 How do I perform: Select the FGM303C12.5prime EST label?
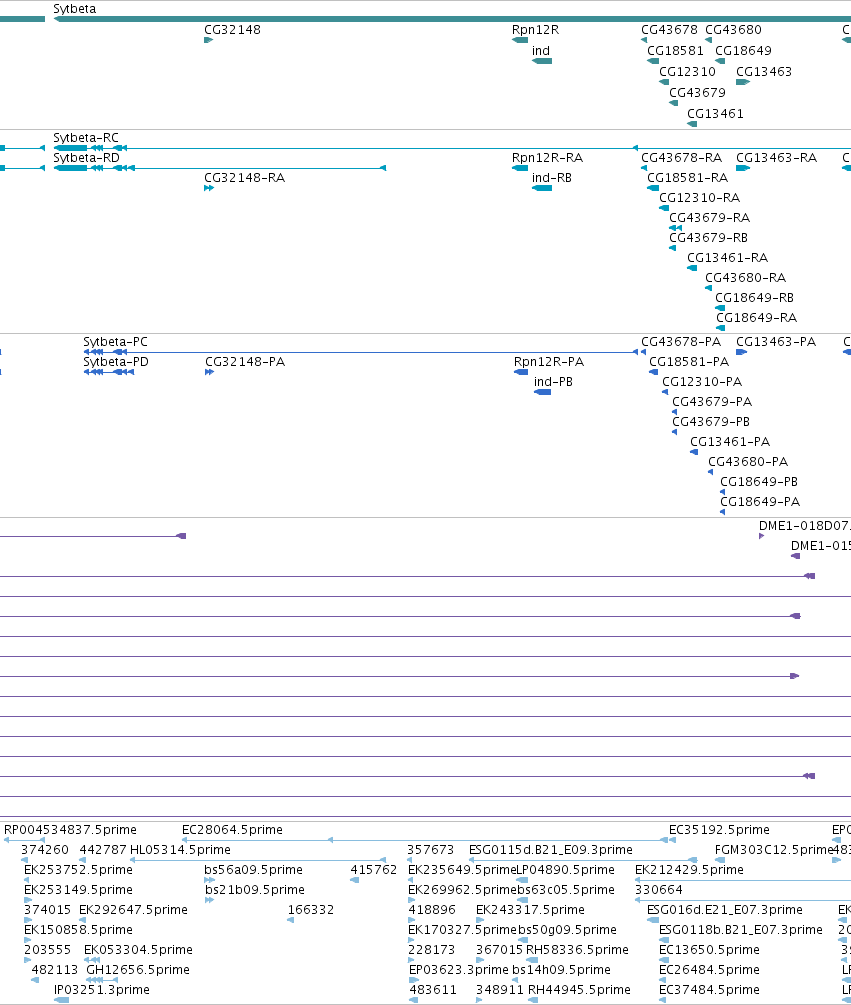[x=773, y=849]
